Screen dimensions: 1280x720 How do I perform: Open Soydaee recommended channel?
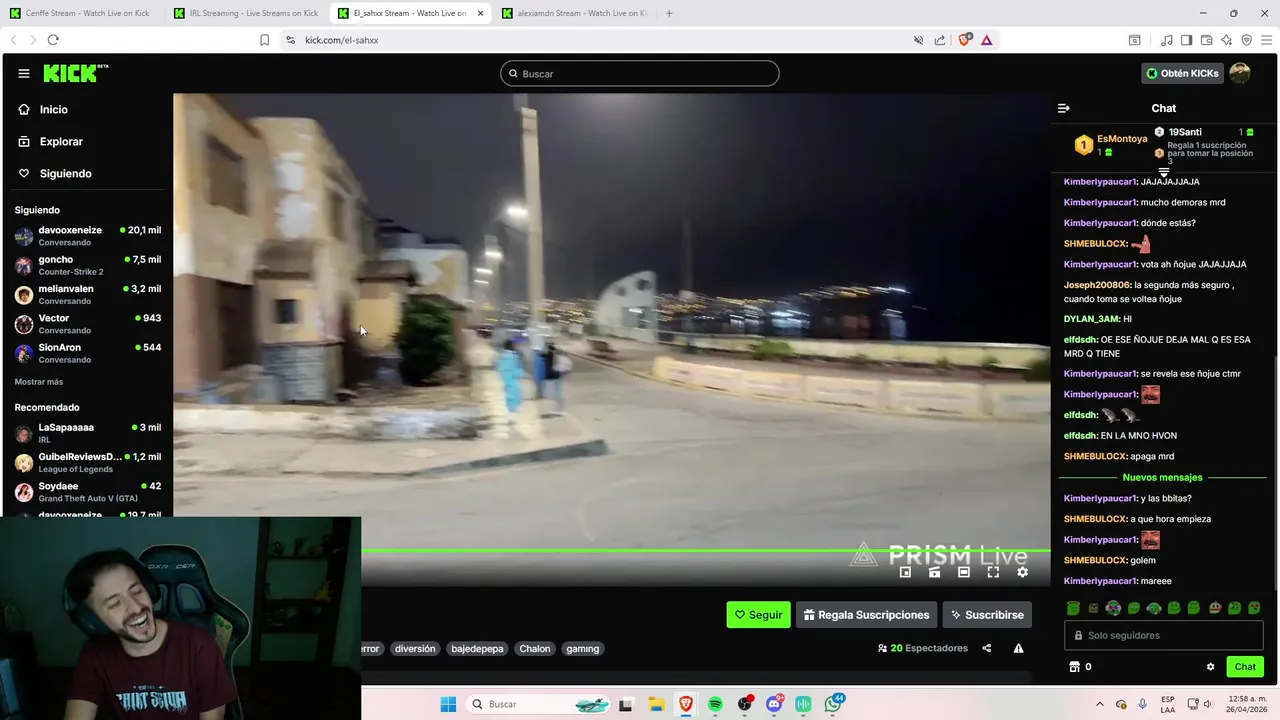point(87,491)
